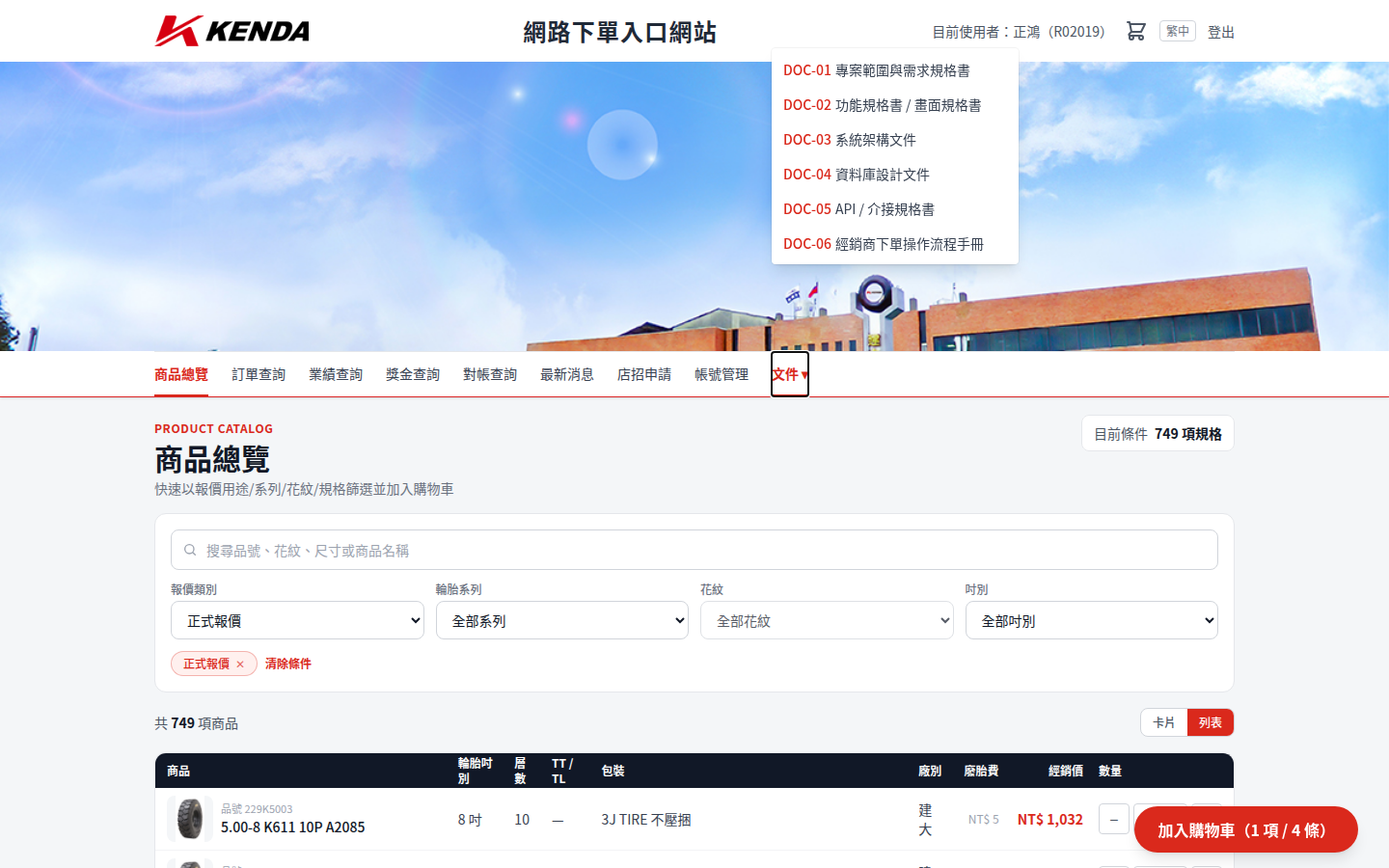Open DOC-03 系統架構文件
This screenshot has width=1389, height=868.
[895, 140]
